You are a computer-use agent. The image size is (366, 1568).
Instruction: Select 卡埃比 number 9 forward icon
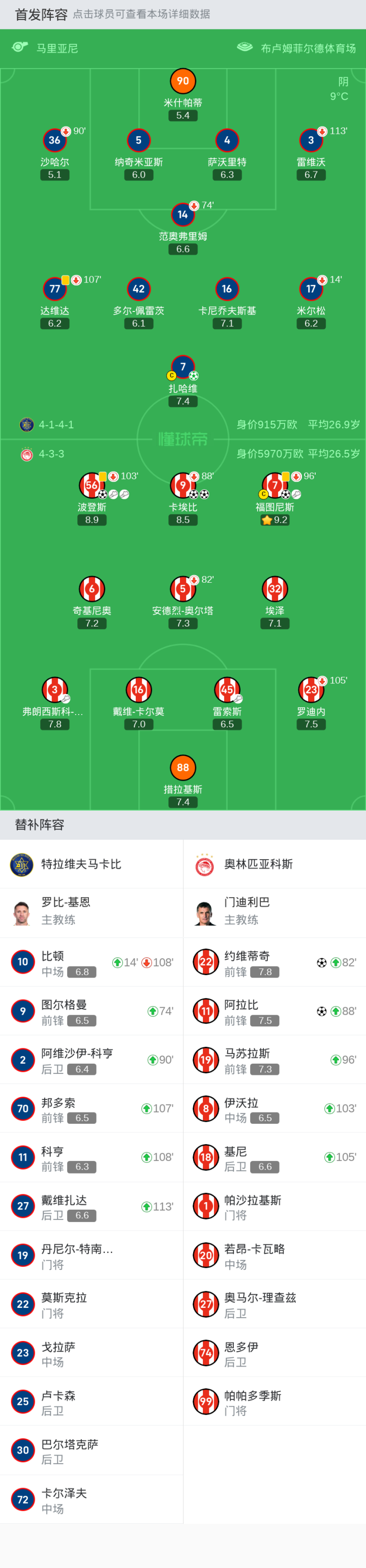[x=182, y=484]
